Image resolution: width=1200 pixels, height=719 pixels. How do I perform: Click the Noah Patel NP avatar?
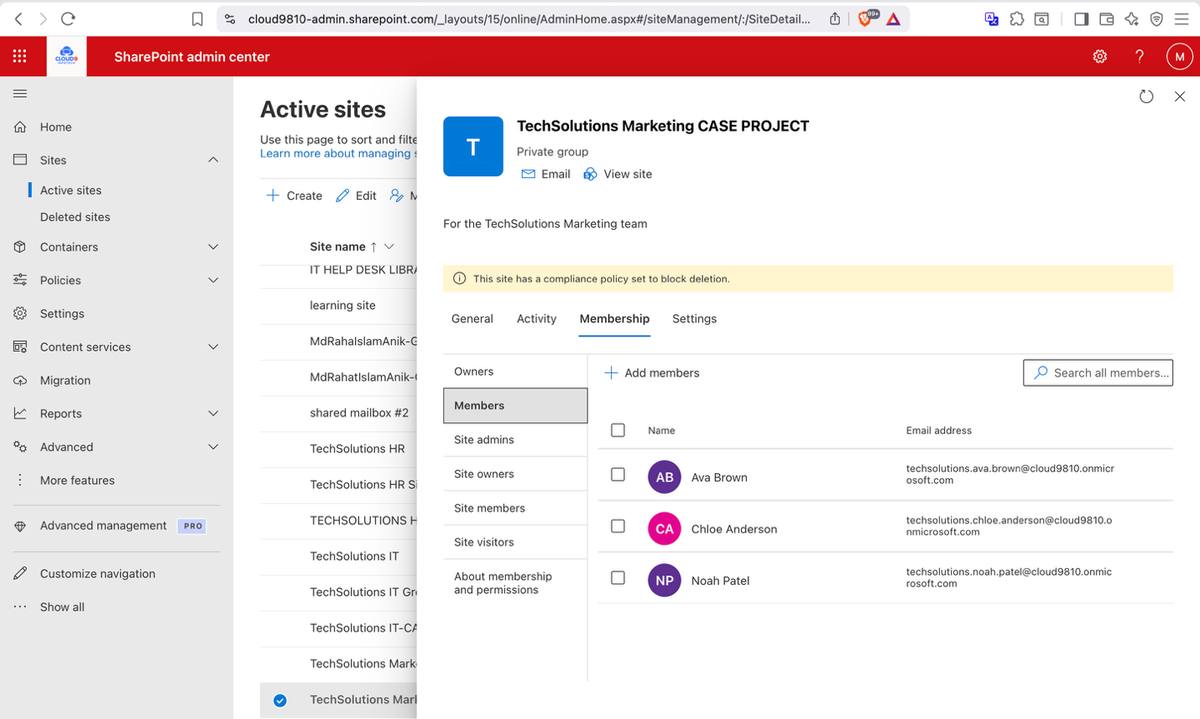point(665,580)
